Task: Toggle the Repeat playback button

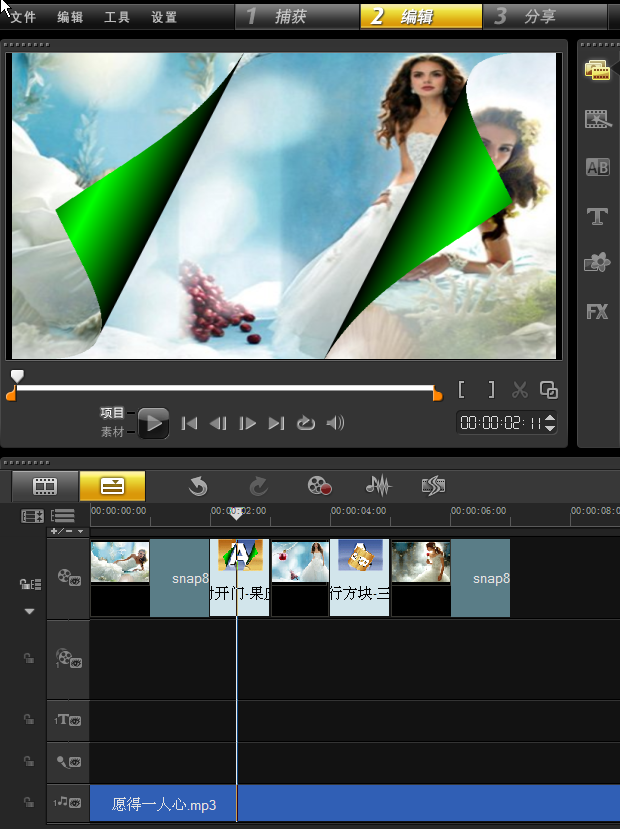Action: (x=306, y=423)
